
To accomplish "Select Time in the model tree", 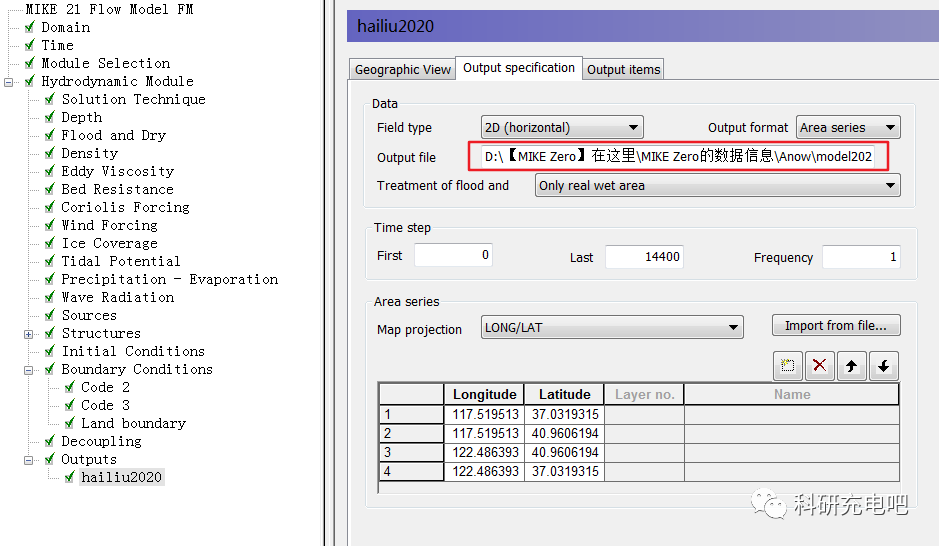I will [x=57, y=46].
